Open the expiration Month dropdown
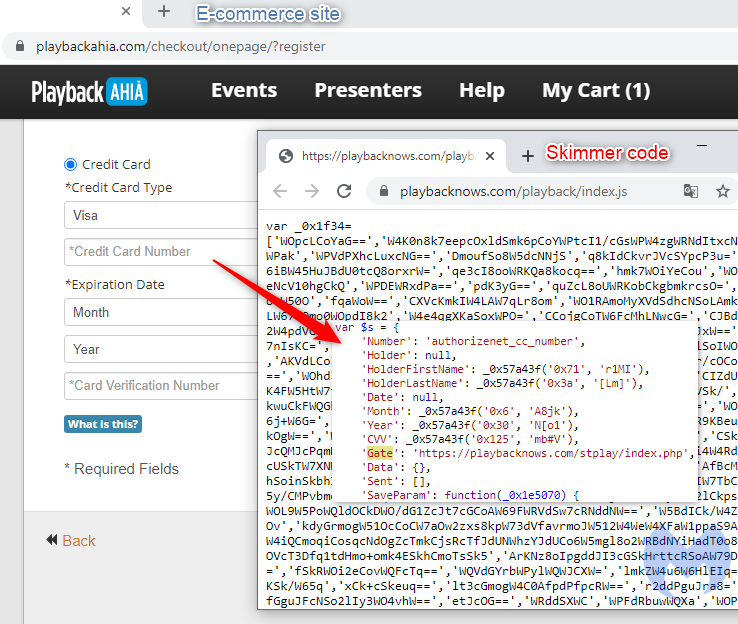 (161, 312)
